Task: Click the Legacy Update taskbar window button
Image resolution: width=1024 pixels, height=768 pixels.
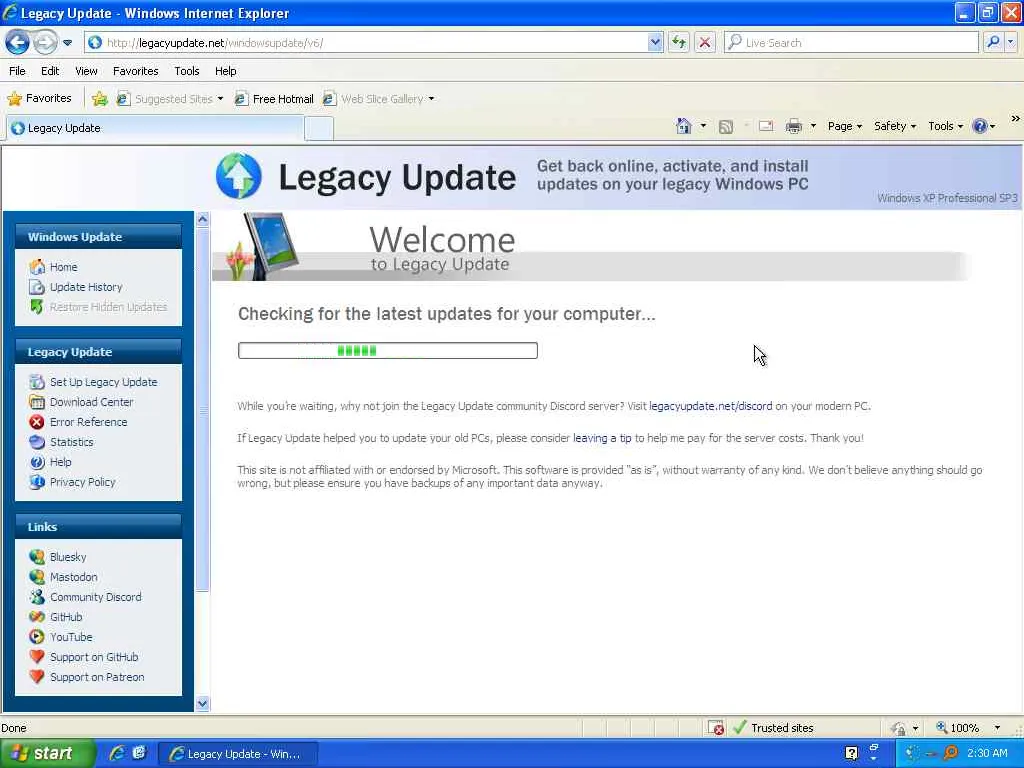Action: [239, 754]
